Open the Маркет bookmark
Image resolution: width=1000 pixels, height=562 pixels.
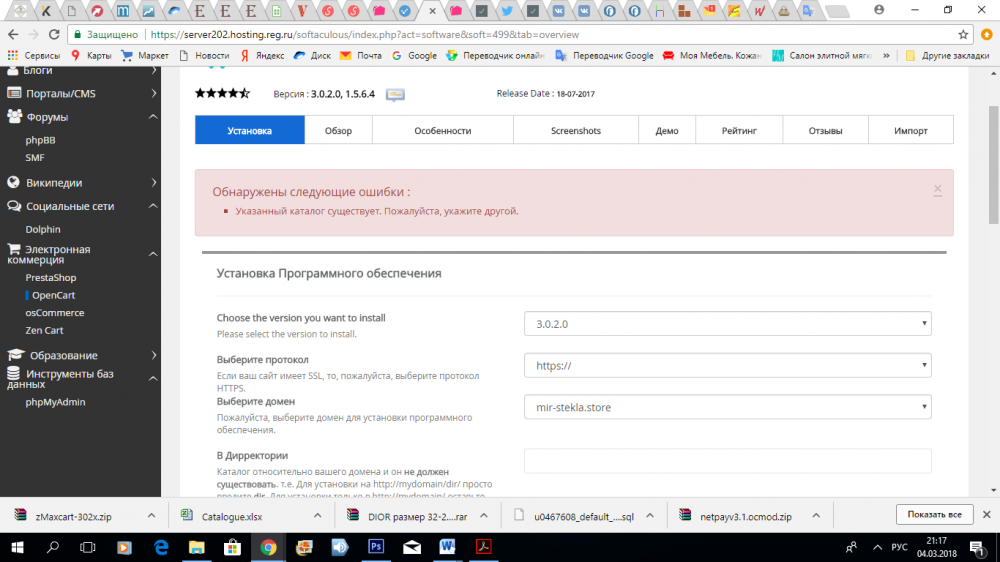[145, 55]
